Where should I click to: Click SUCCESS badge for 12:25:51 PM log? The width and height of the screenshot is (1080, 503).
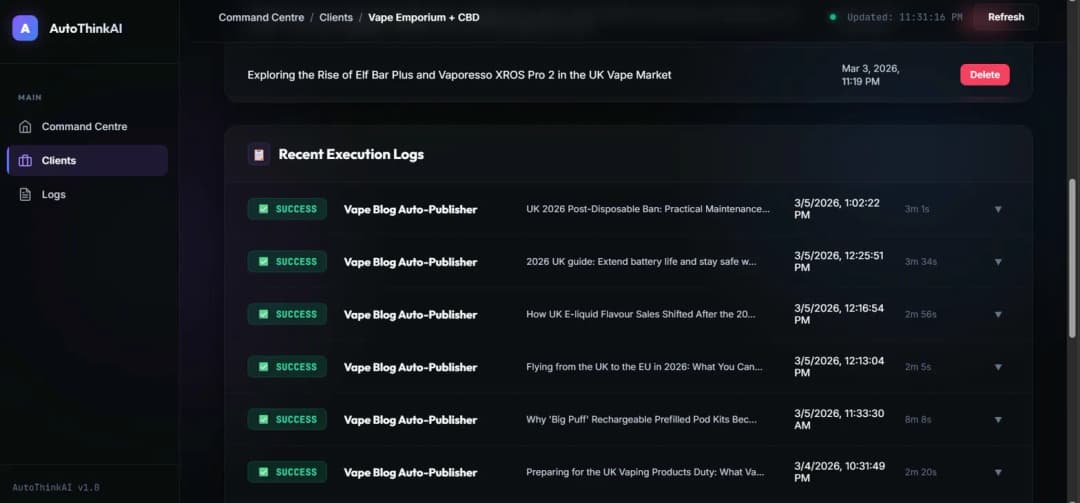(287, 262)
